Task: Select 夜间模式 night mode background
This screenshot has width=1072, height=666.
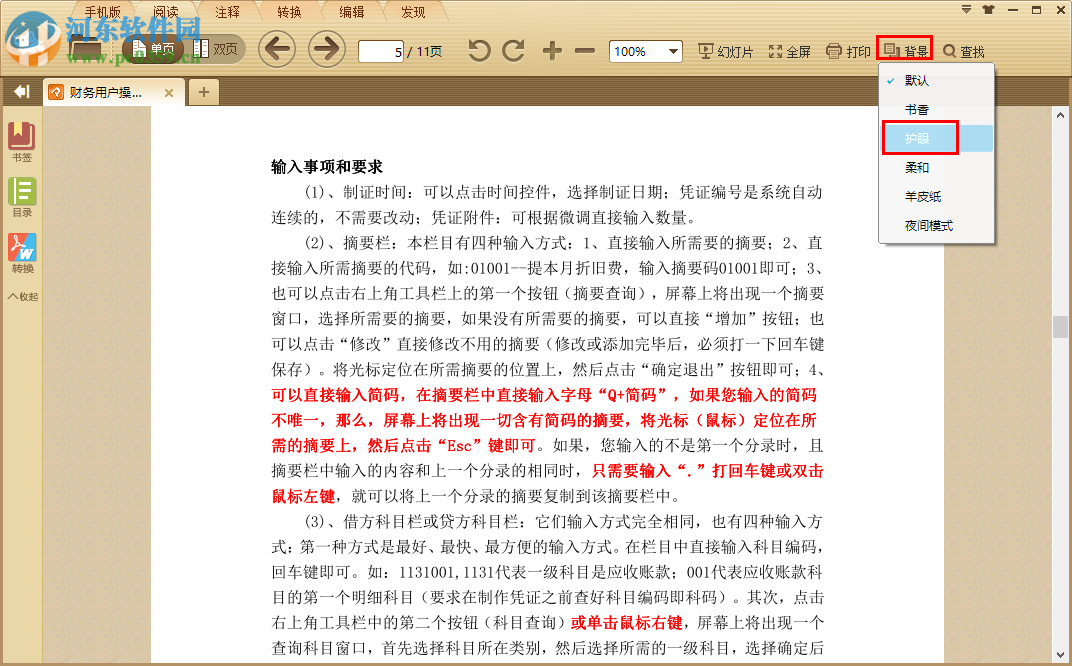Action: [x=926, y=227]
